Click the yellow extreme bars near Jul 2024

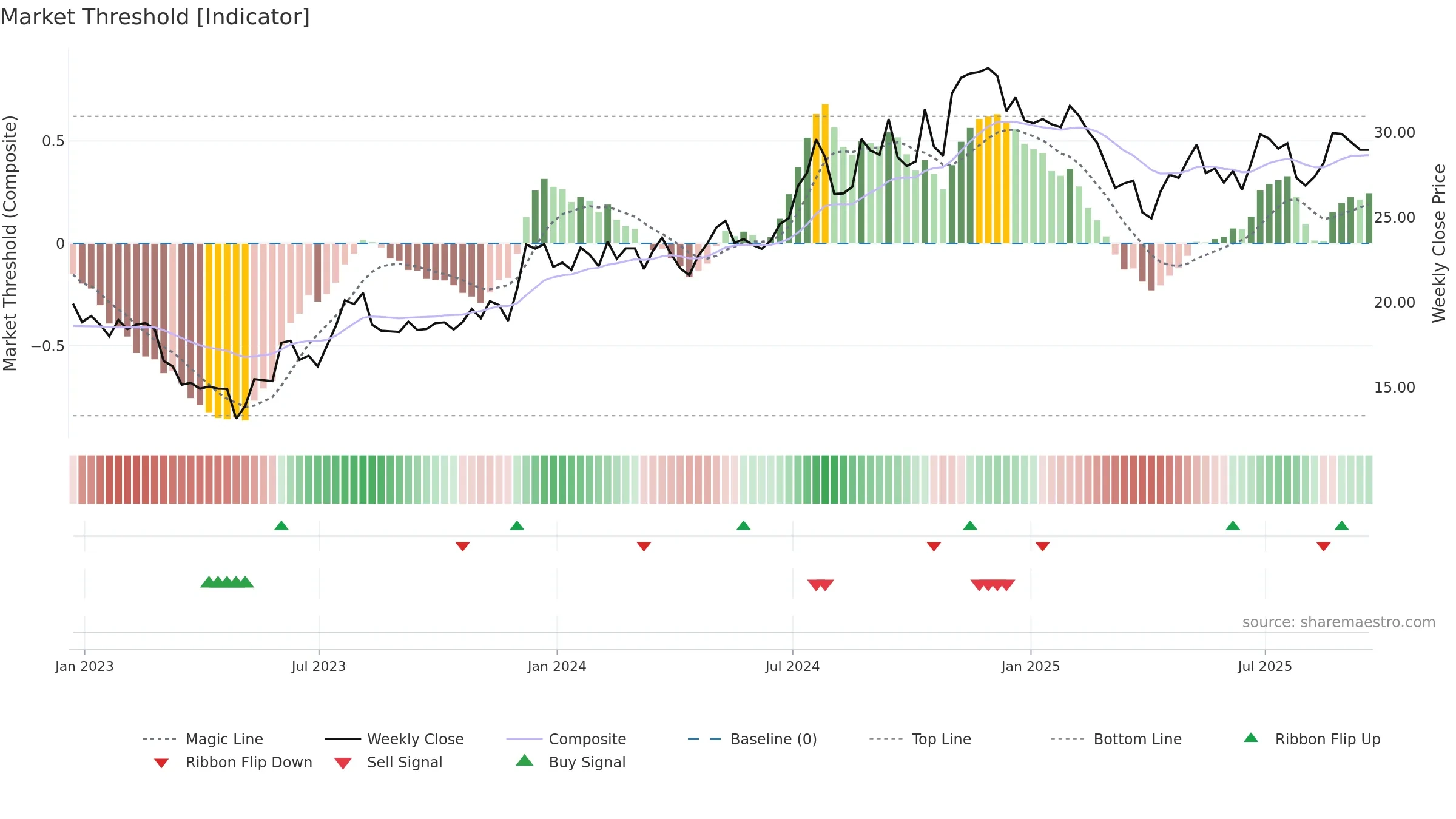[x=821, y=174]
